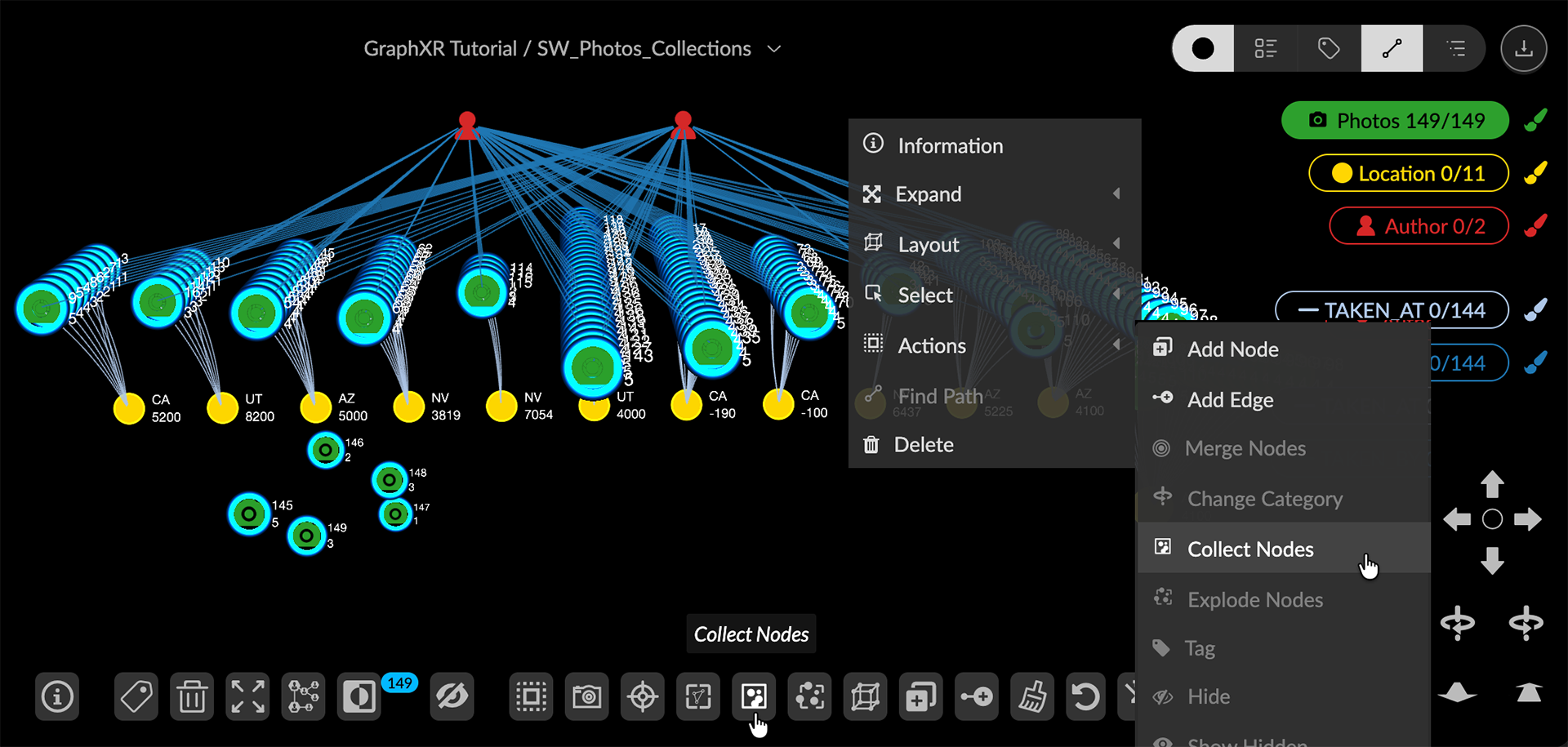The height and width of the screenshot is (747, 1568).
Task: Open the project name dropdown chevron
Action: pyautogui.click(x=774, y=49)
